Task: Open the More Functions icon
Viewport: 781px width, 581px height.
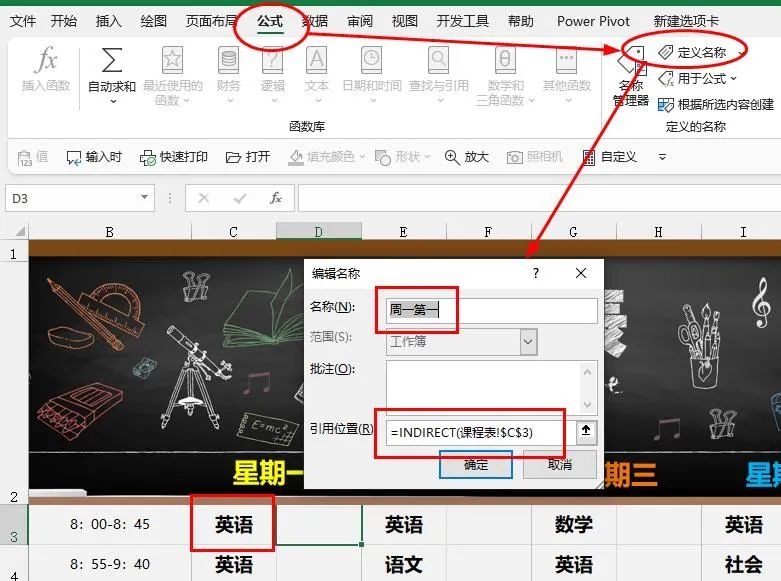Action: click(x=566, y=60)
